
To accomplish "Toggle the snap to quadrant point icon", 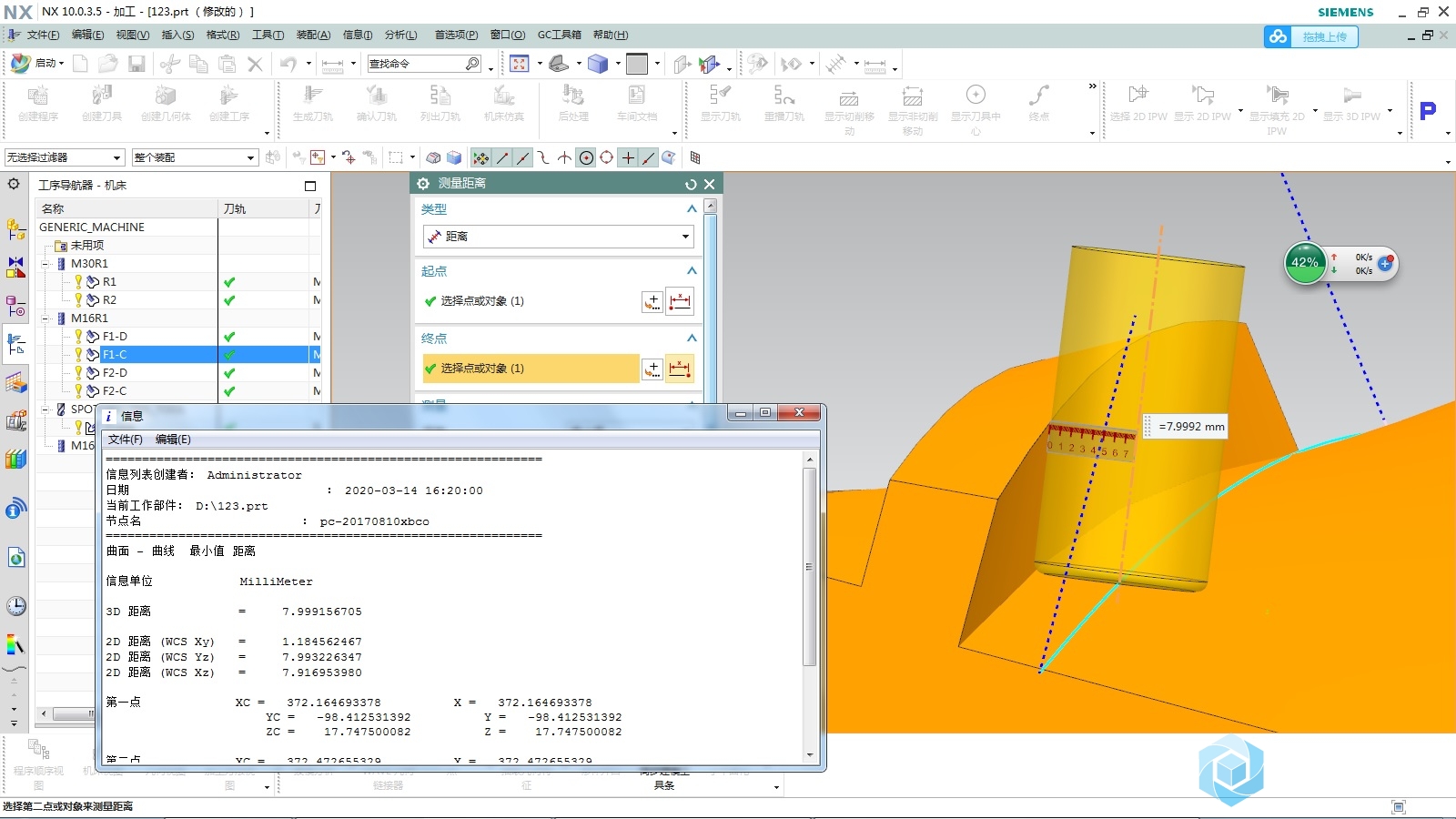I will (x=607, y=157).
